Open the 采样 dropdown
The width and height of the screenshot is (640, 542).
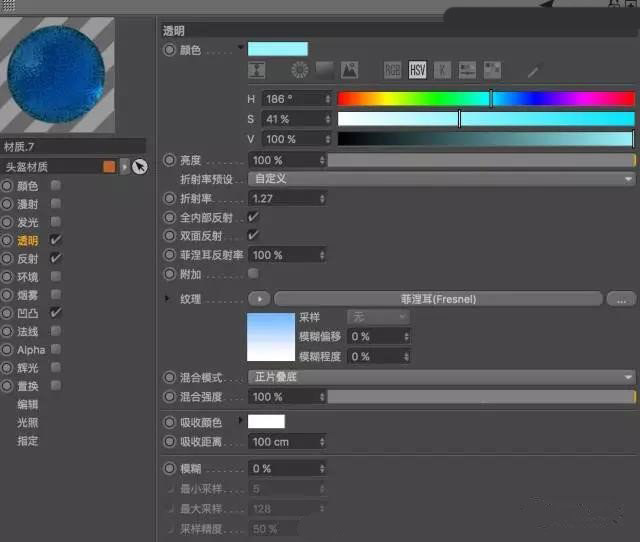point(378,317)
